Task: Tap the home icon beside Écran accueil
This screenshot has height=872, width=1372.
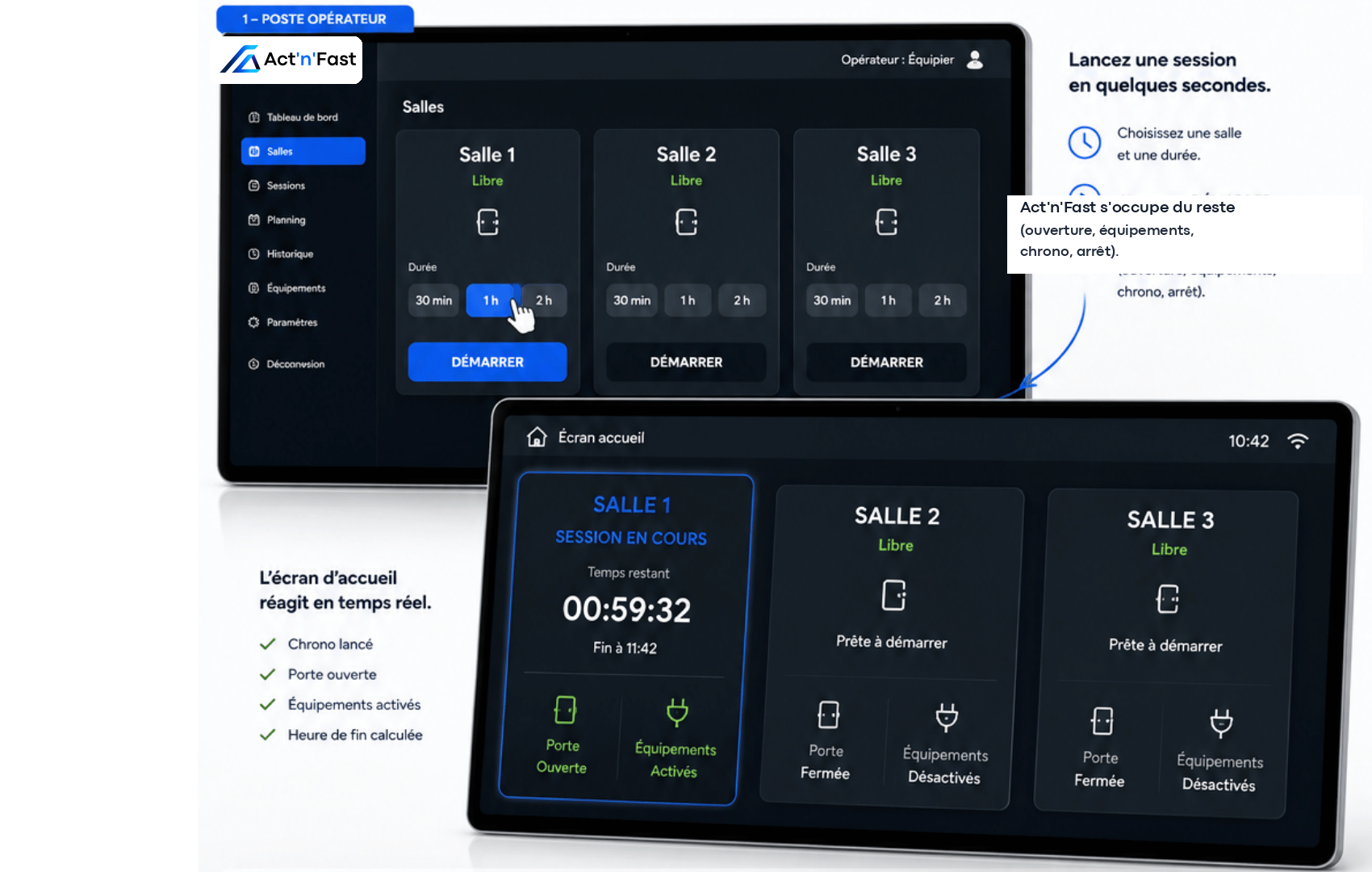Action: point(537,437)
